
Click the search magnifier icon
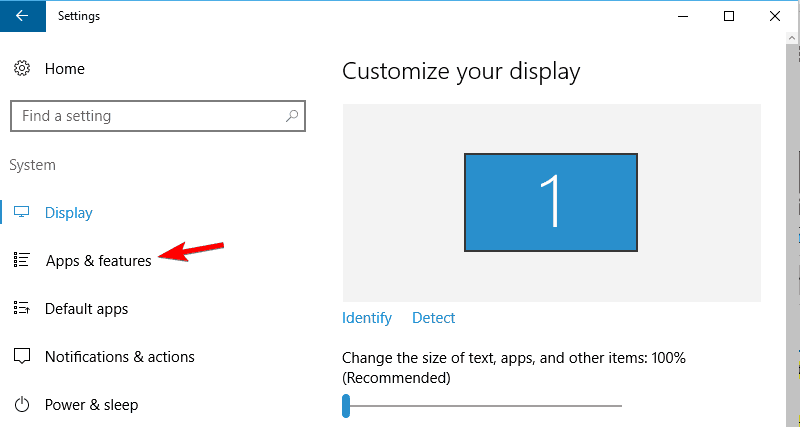coord(291,116)
